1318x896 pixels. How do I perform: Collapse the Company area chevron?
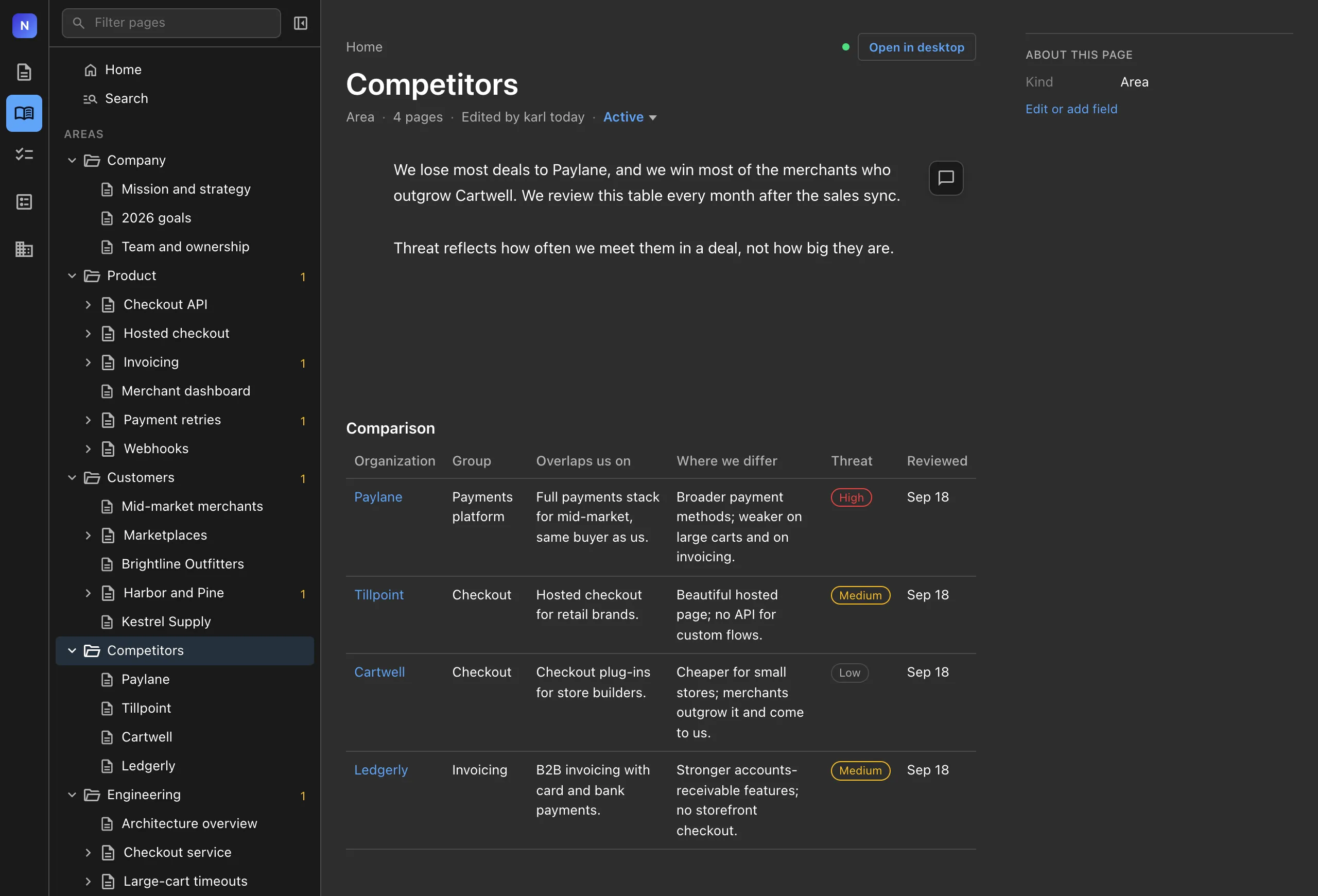[72, 161]
